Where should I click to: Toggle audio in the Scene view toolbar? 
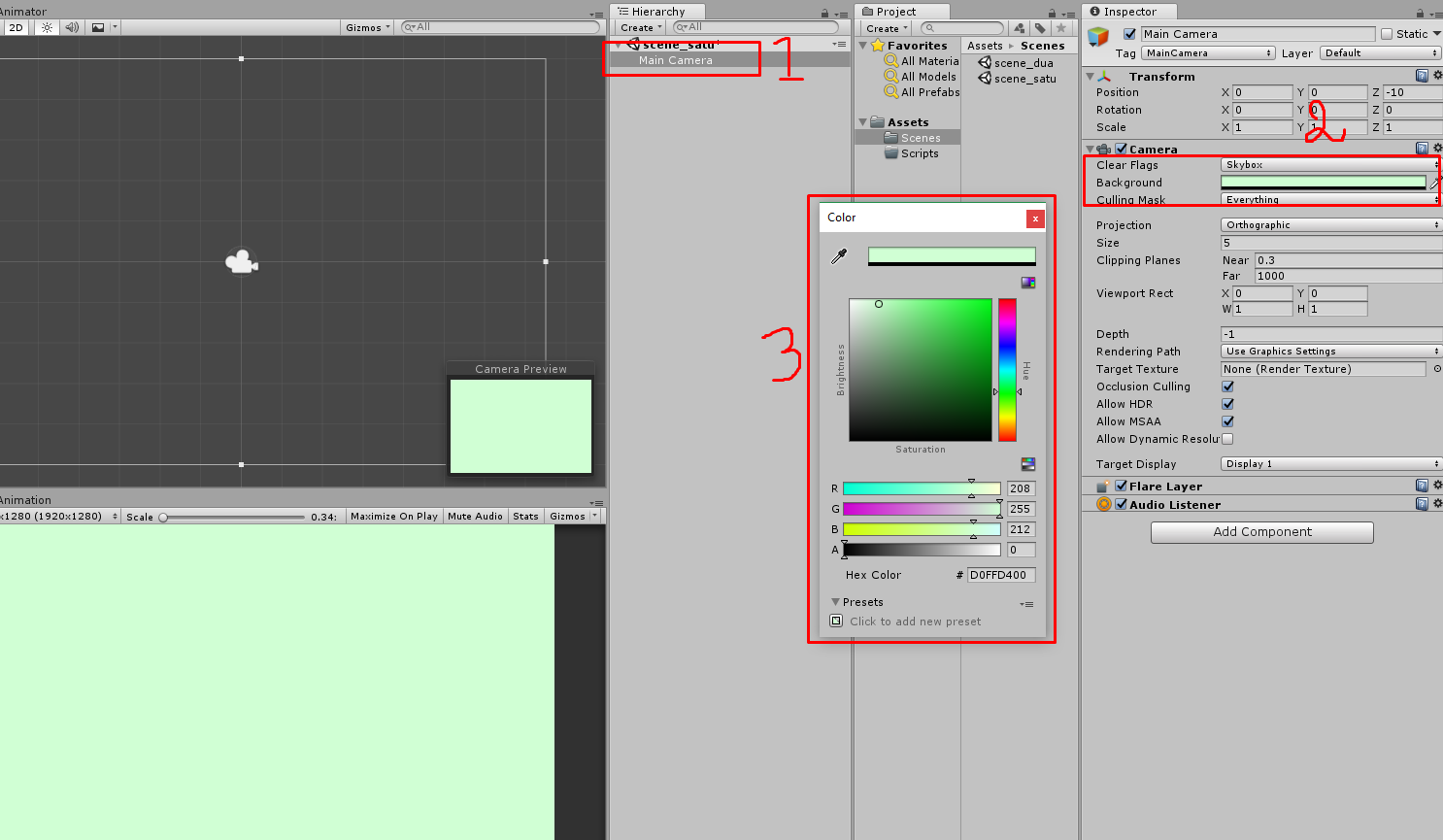click(70, 27)
